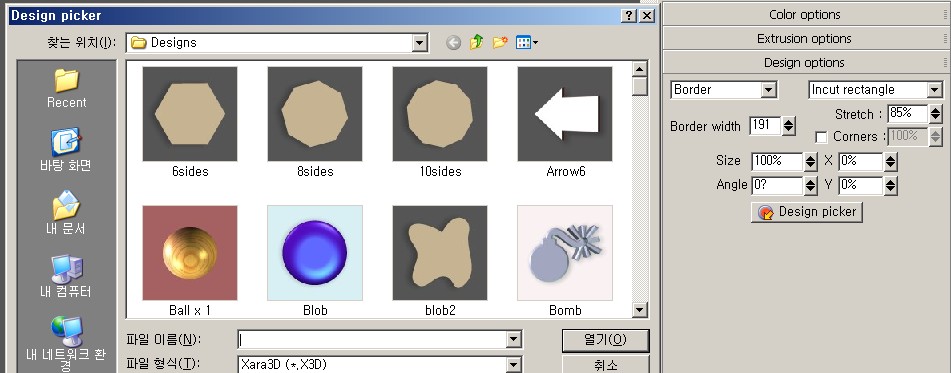
Task: Open 내 문서 documents shortcut
Action: pos(66,212)
